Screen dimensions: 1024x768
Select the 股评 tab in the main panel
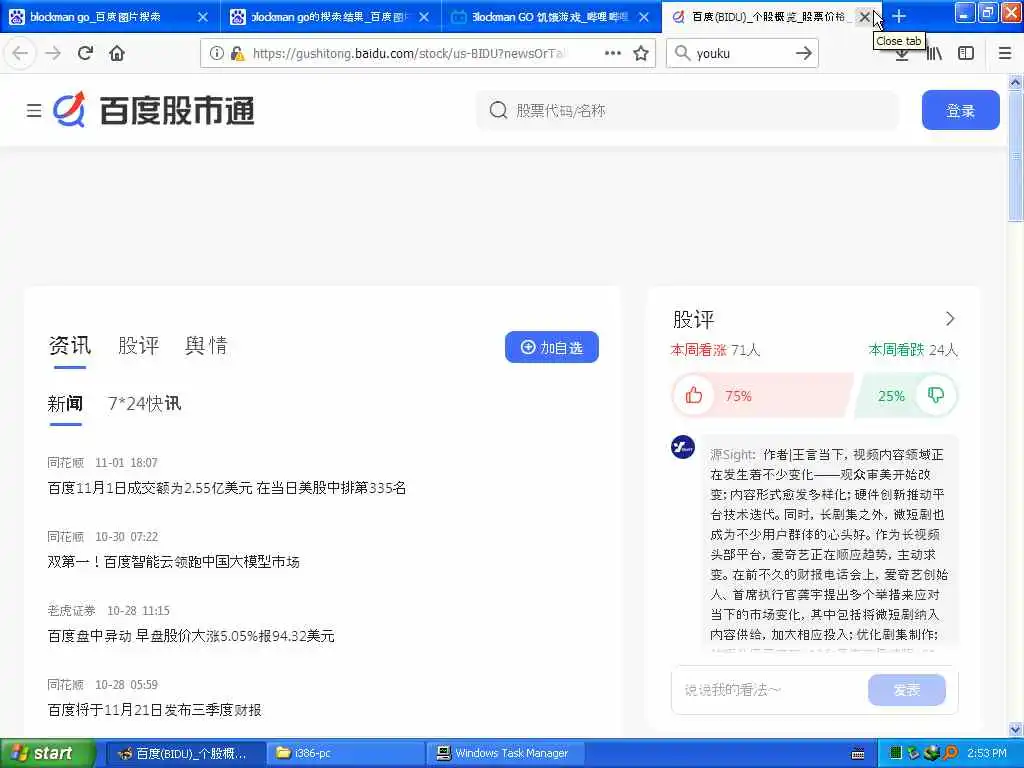[x=138, y=345]
